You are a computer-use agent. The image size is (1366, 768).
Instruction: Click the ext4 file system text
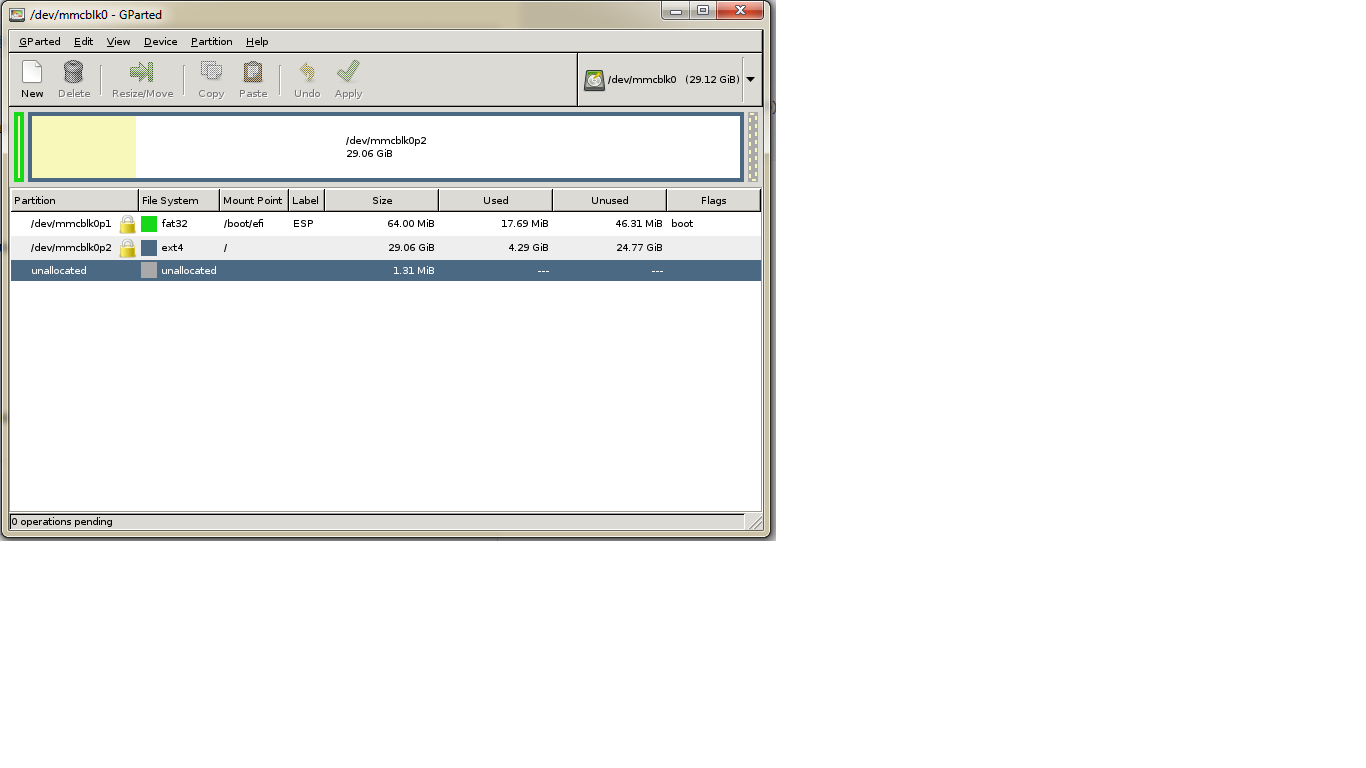pyautogui.click(x=172, y=248)
